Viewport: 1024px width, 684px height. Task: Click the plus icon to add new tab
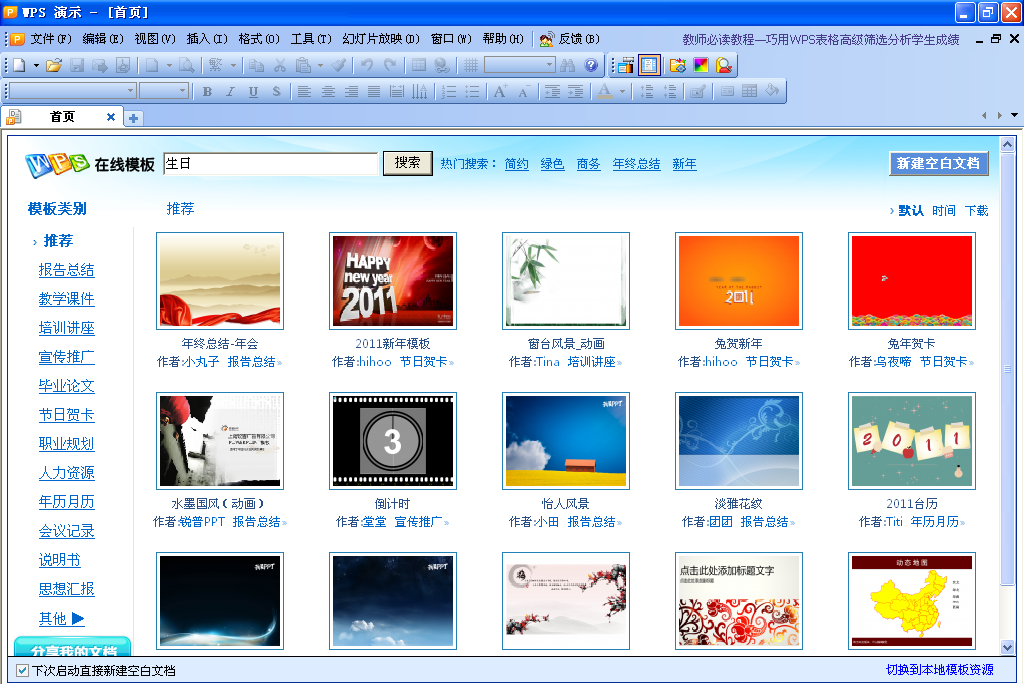click(133, 118)
